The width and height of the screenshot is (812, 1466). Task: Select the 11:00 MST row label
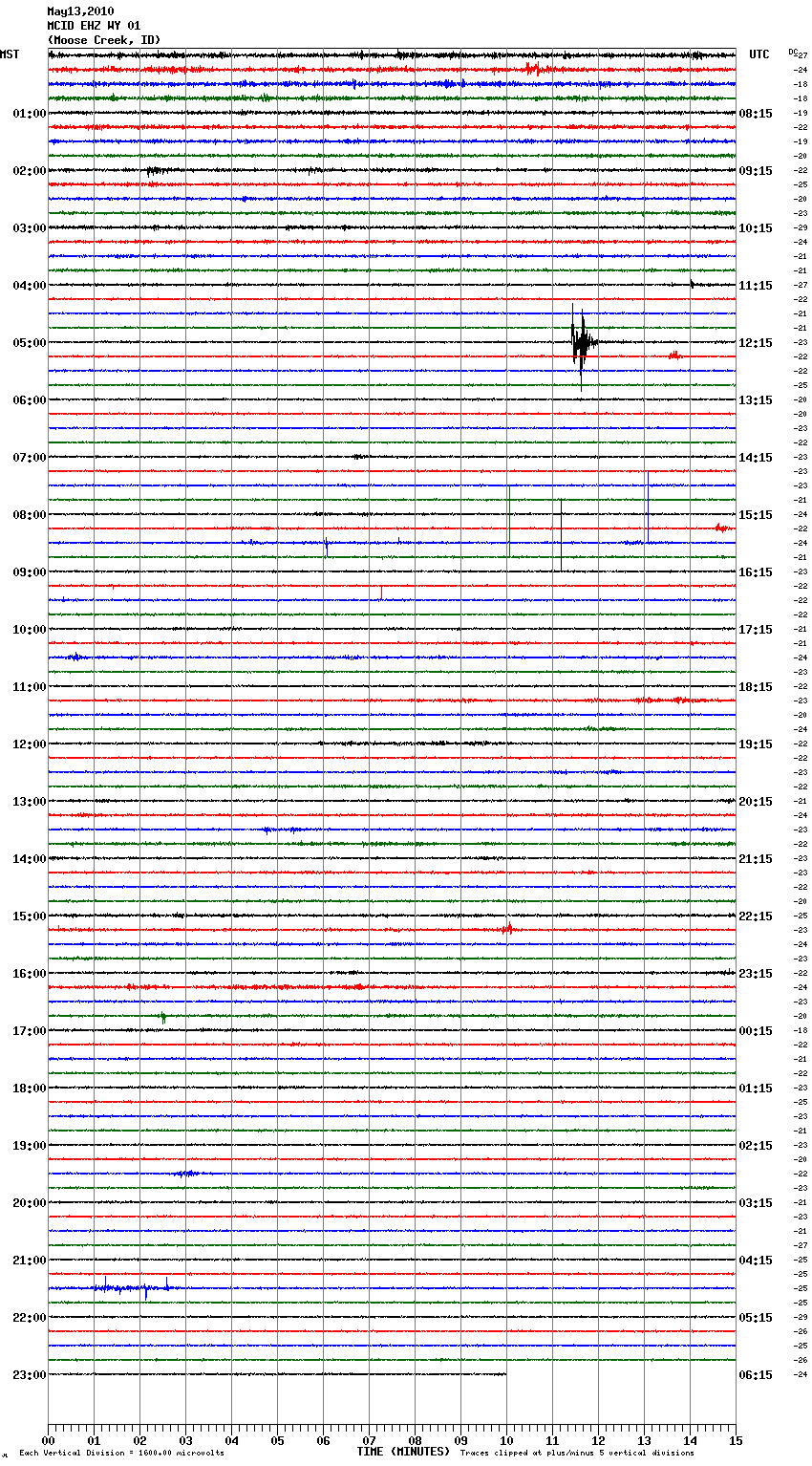click(29, 687)
